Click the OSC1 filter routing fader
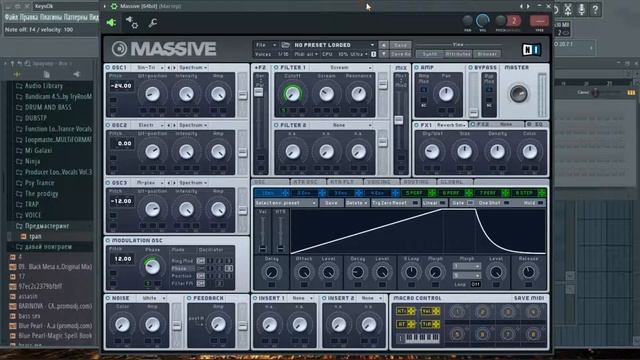This screenshot has height=360, width=640. (x=242, y=95)
